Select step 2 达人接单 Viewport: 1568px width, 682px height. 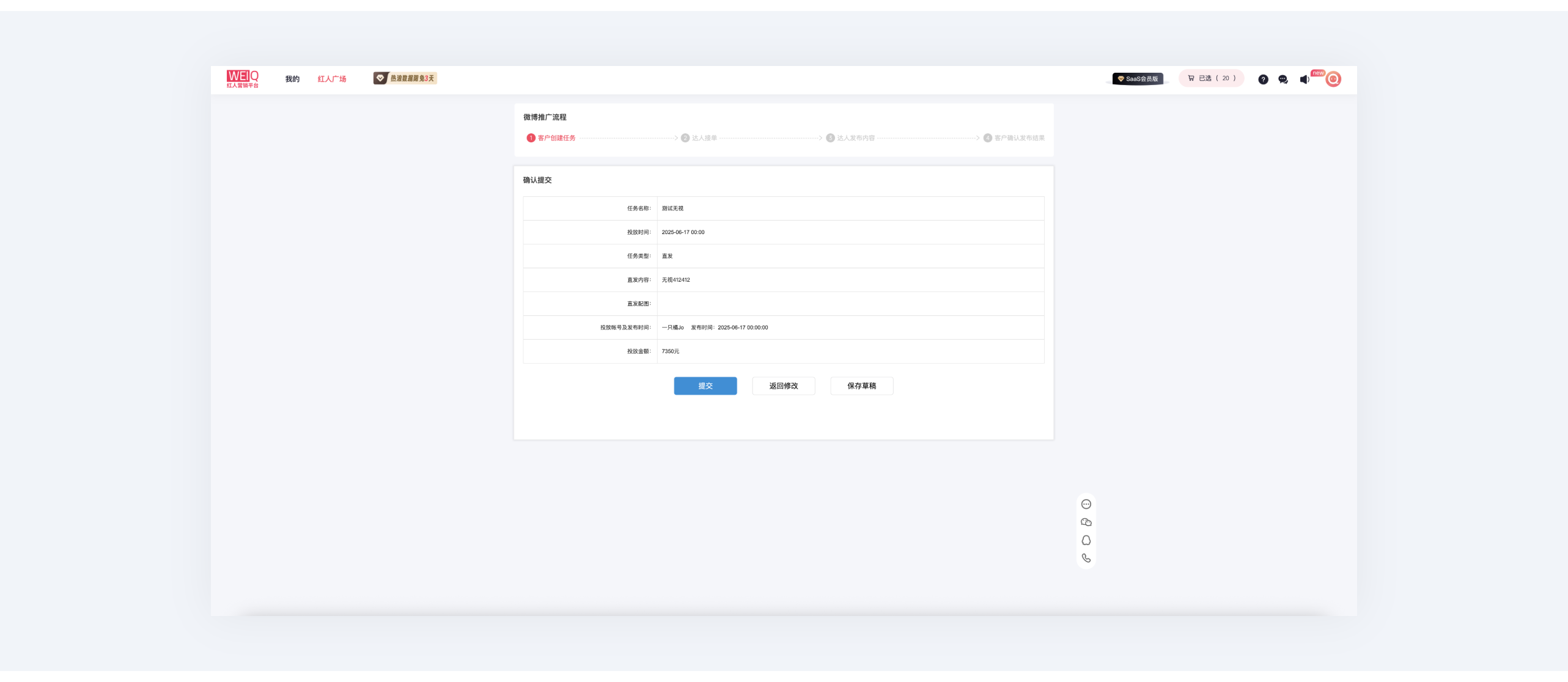point(699,138)
